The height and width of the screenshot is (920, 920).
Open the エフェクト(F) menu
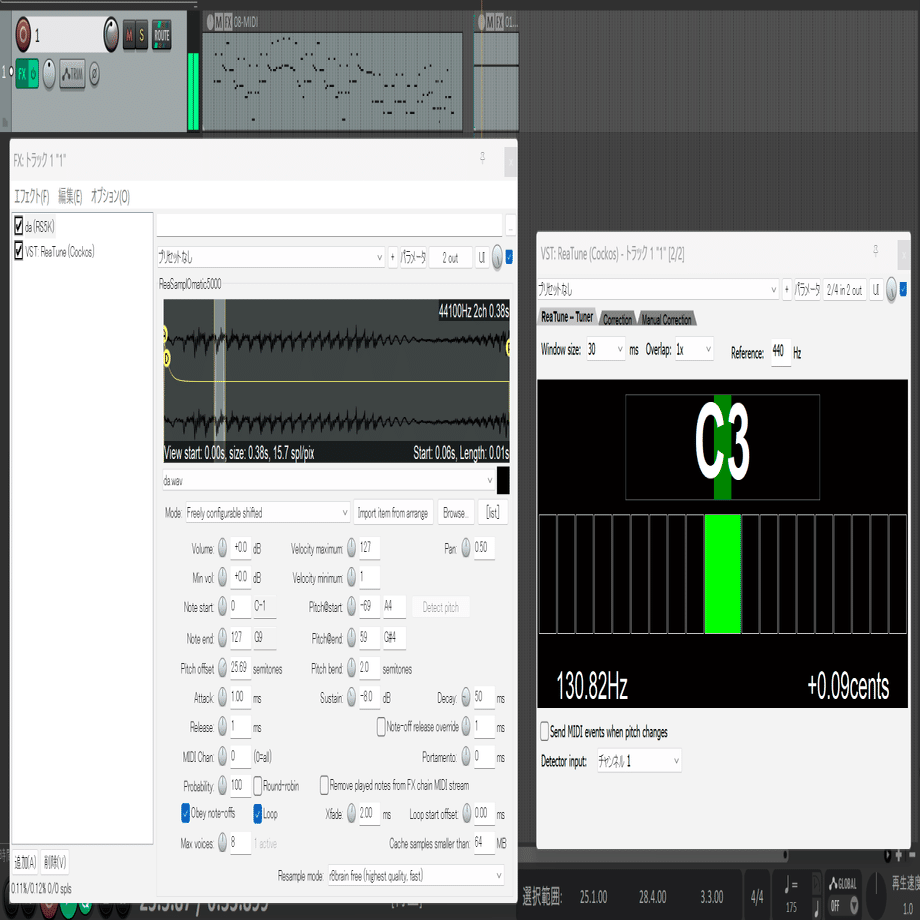coord(32,196)
